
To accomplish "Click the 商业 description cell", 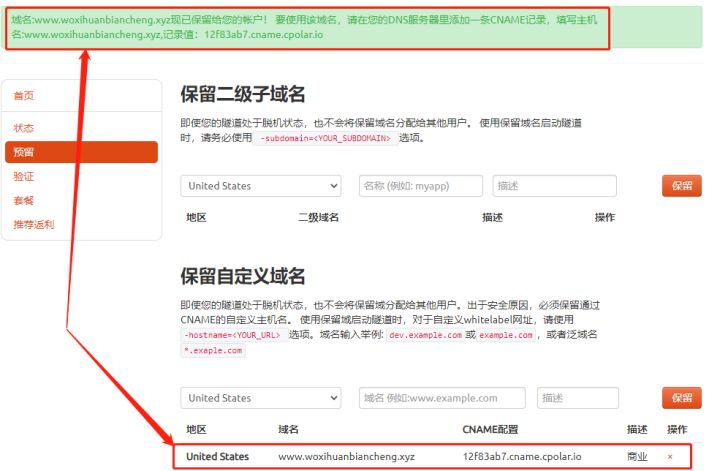I will [637, 457].
